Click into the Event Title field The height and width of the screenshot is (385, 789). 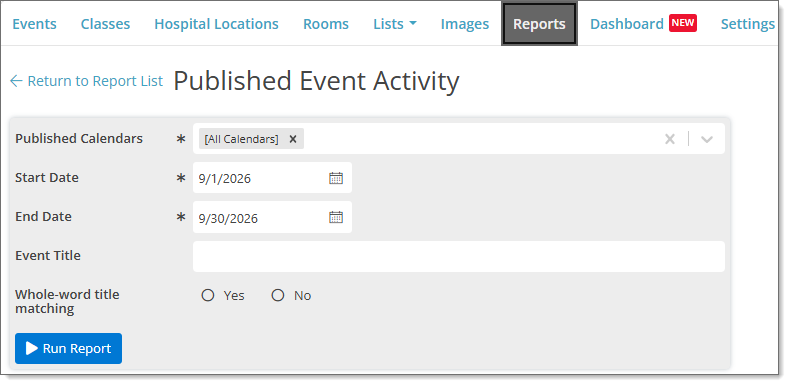tap(459, 256)
